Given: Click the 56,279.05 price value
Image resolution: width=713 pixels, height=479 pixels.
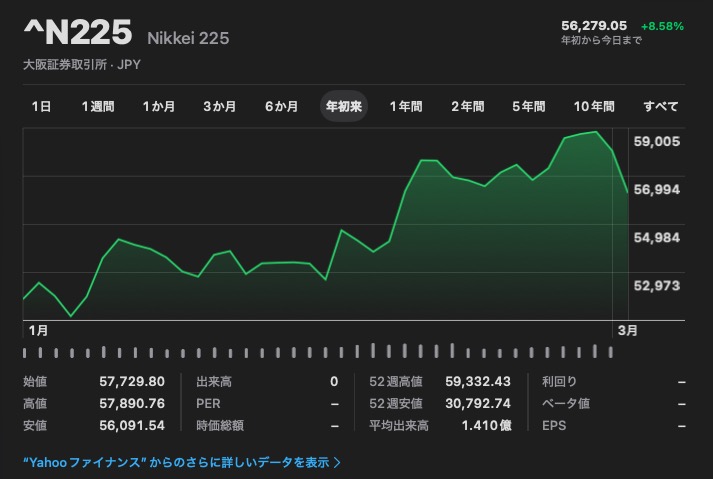Looking at the screenshot, I should (594, 25).
